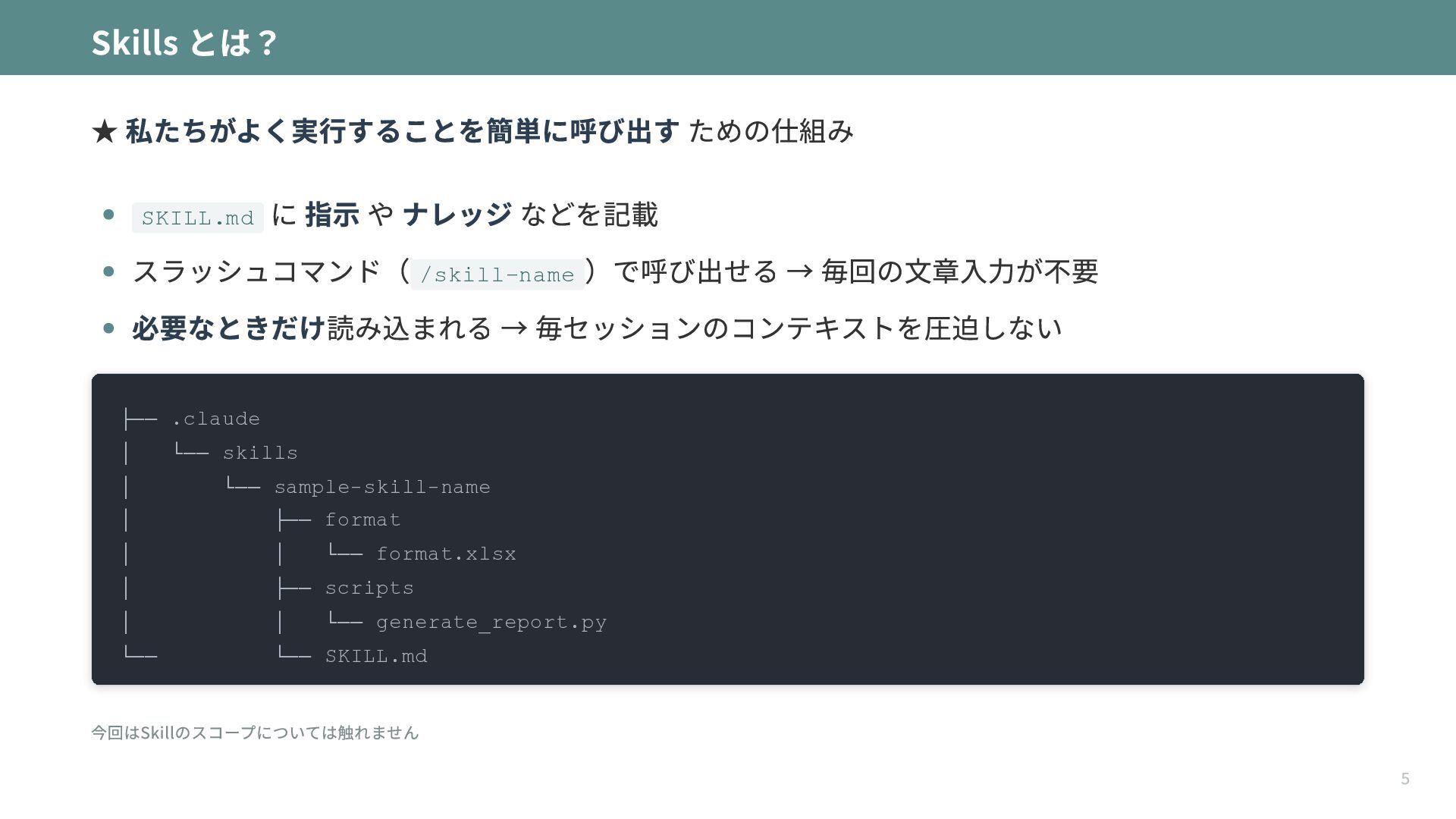Image resolution: width=1456 pixels, height=819 pixels.
Task: Click the slide page number 5
Action: pos(1404,779)
